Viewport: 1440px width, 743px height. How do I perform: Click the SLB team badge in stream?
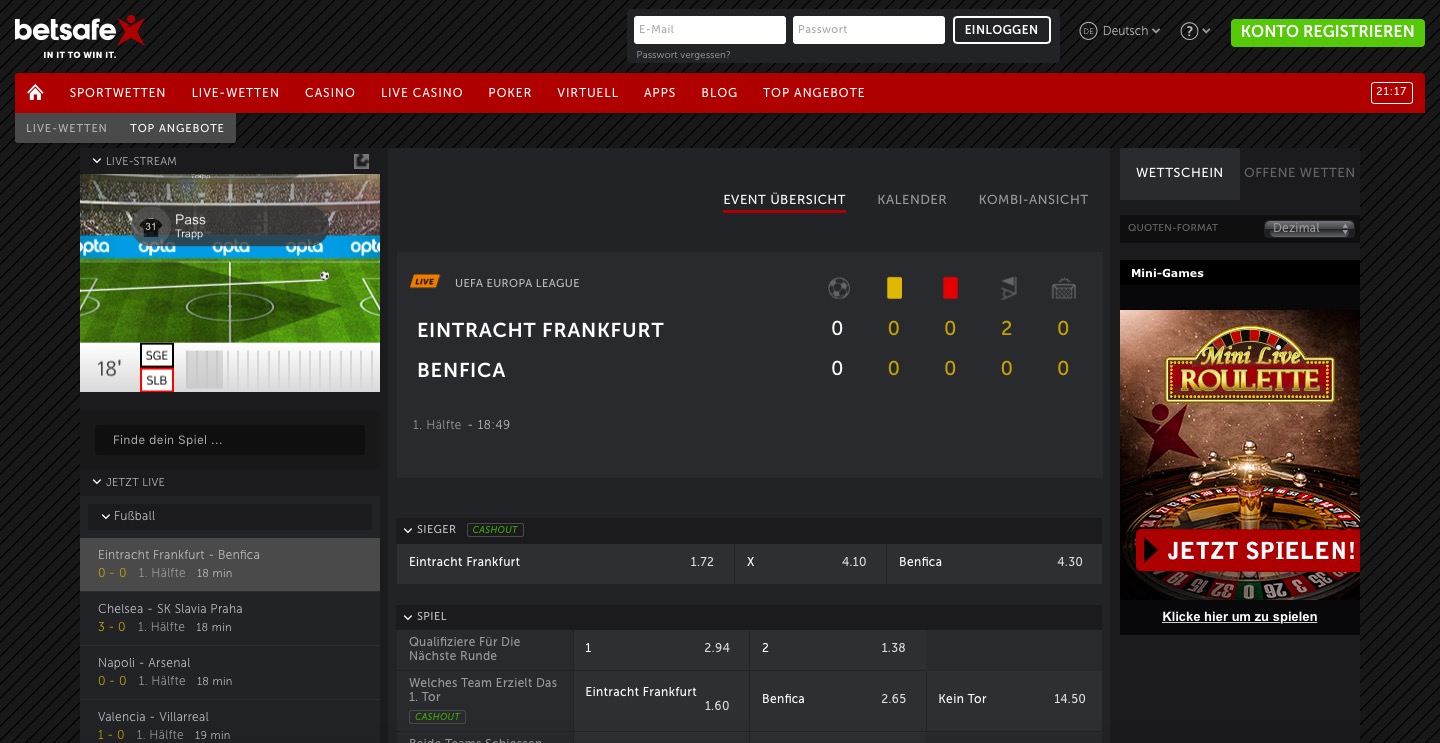tap(157, 380)
